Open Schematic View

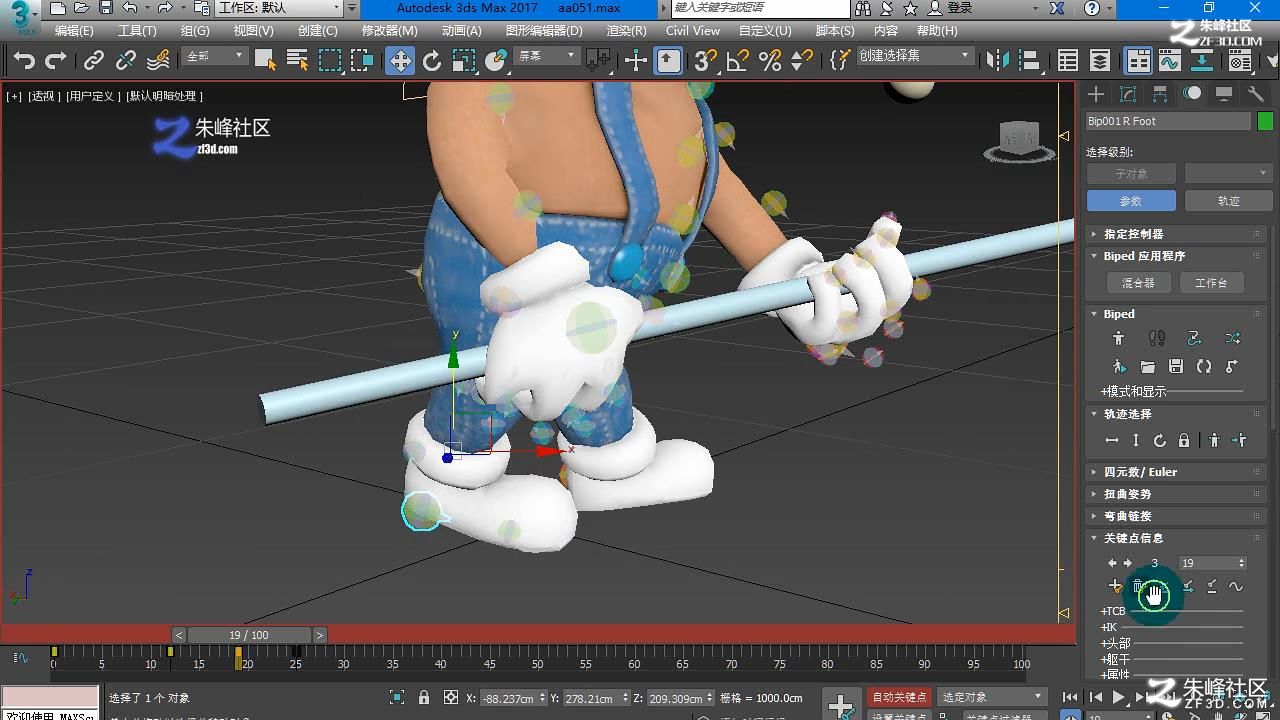[1202, 61]
